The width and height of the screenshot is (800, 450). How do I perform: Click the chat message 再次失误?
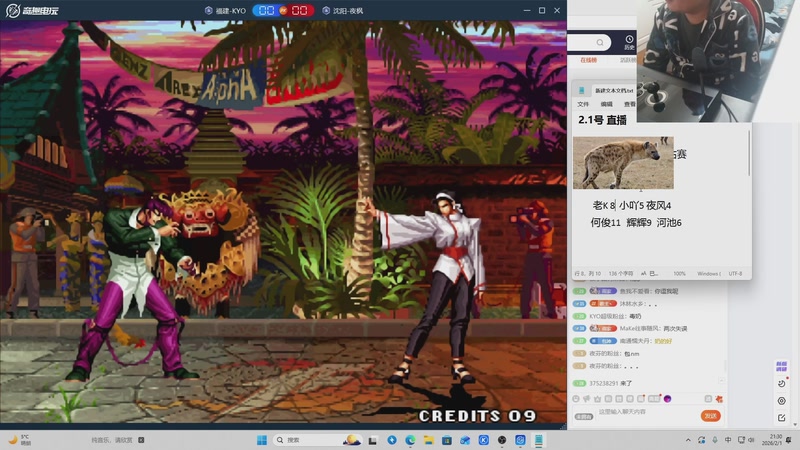coord(676,329)
